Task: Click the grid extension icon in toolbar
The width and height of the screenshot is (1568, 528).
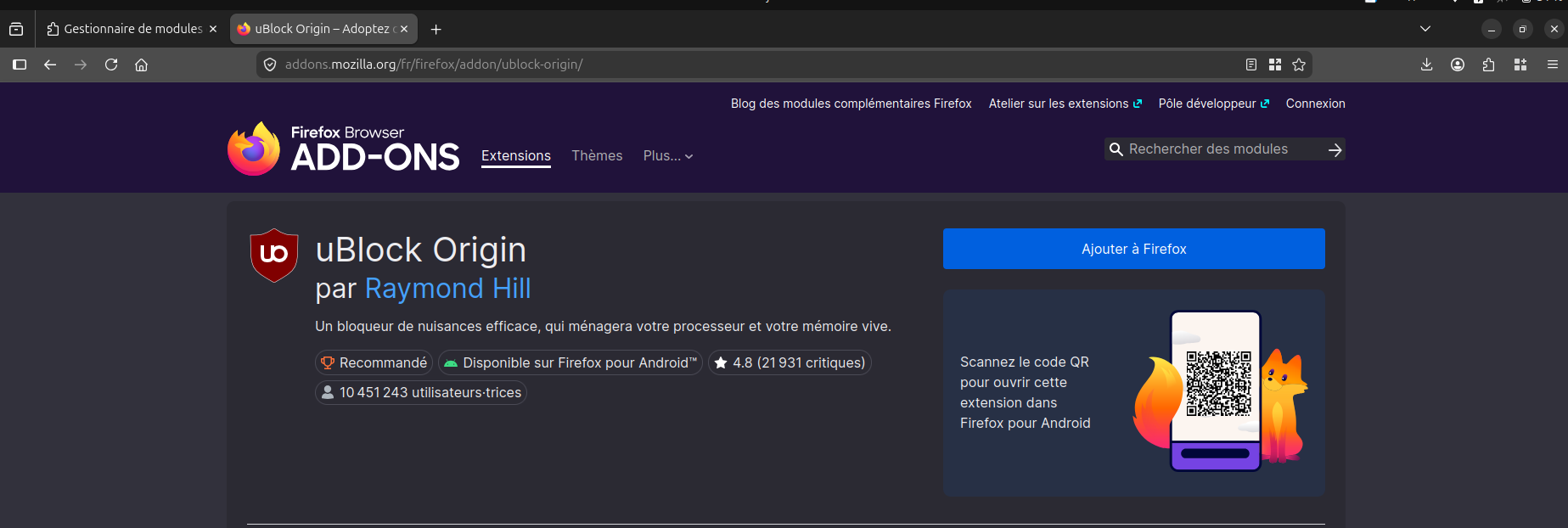Action: coord(1520,65)
